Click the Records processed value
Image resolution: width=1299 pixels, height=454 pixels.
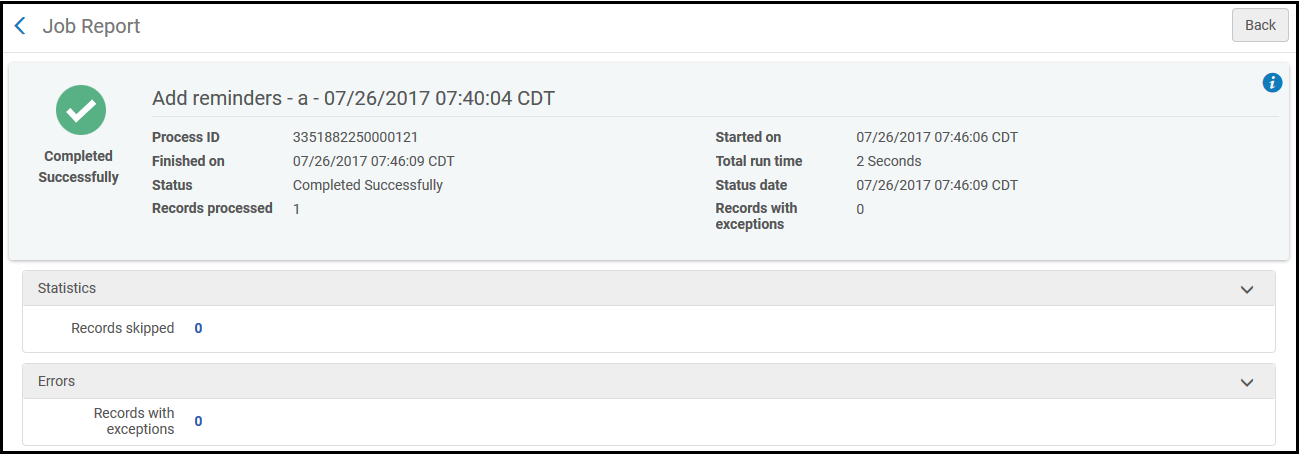click(x=297, y=209)
